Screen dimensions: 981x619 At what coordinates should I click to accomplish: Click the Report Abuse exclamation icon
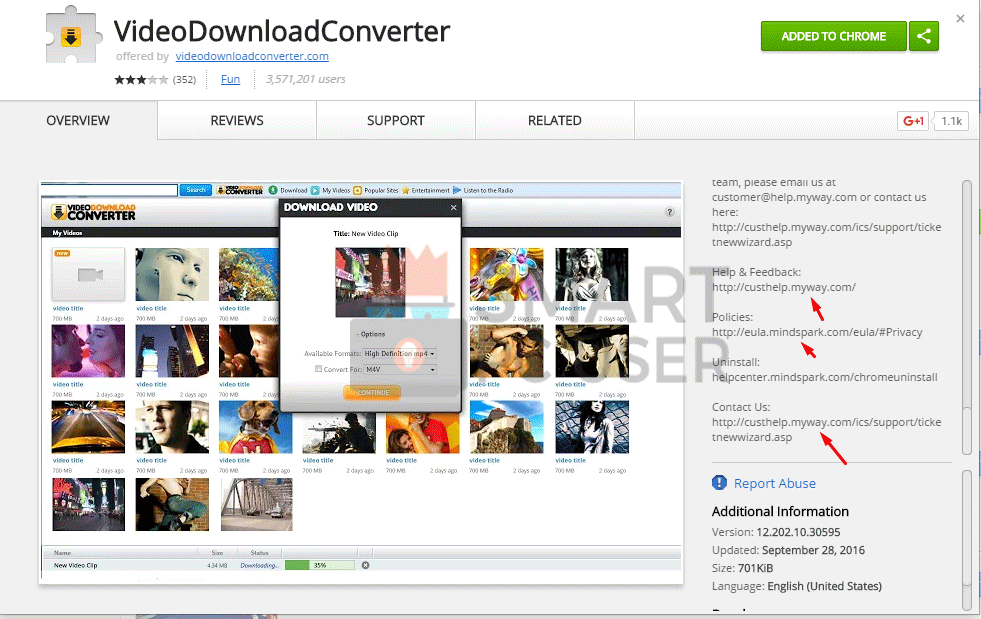click(x=719, y=483)
